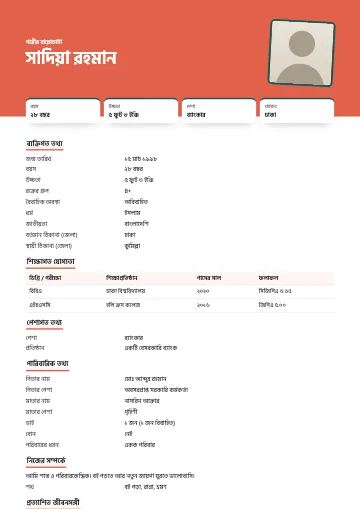Screen dimensions: 360x509
Task: Select the workplace value "একটি বেসরকারি ব্যাংক"
Action: click(x=151, y=348)
